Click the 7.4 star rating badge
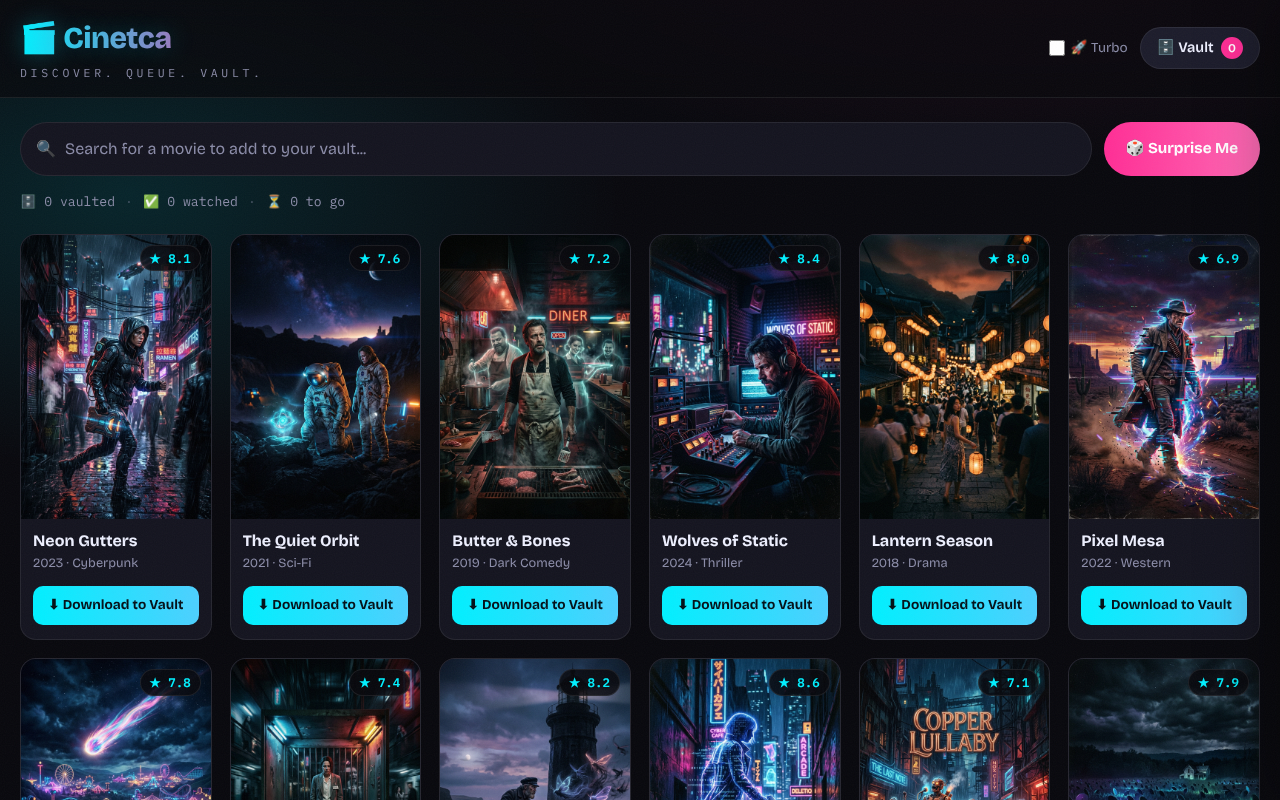 click(x=380, y=683)
